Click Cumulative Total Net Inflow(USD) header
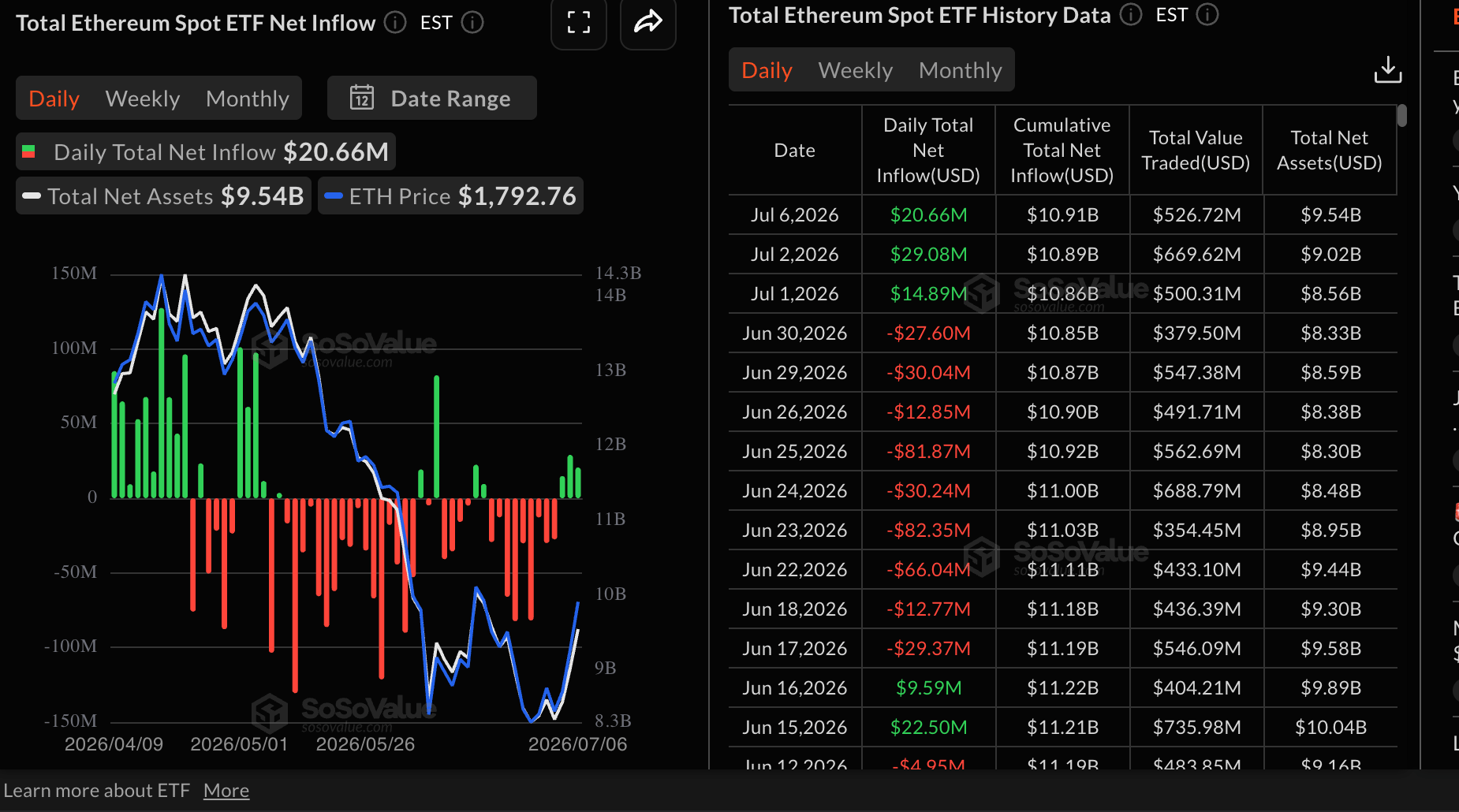 tap(1062, 150)
